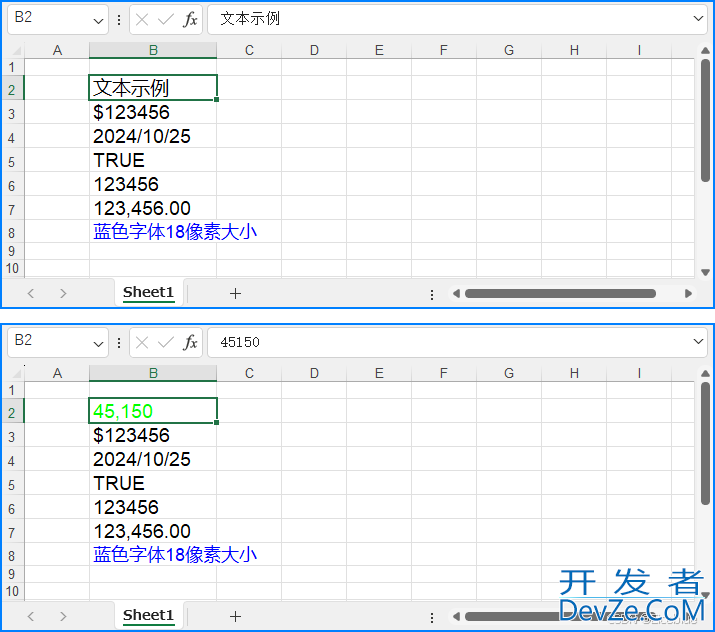
Task: Expand the formula bar in top spreadsheet
Action: tap(698, 19)
